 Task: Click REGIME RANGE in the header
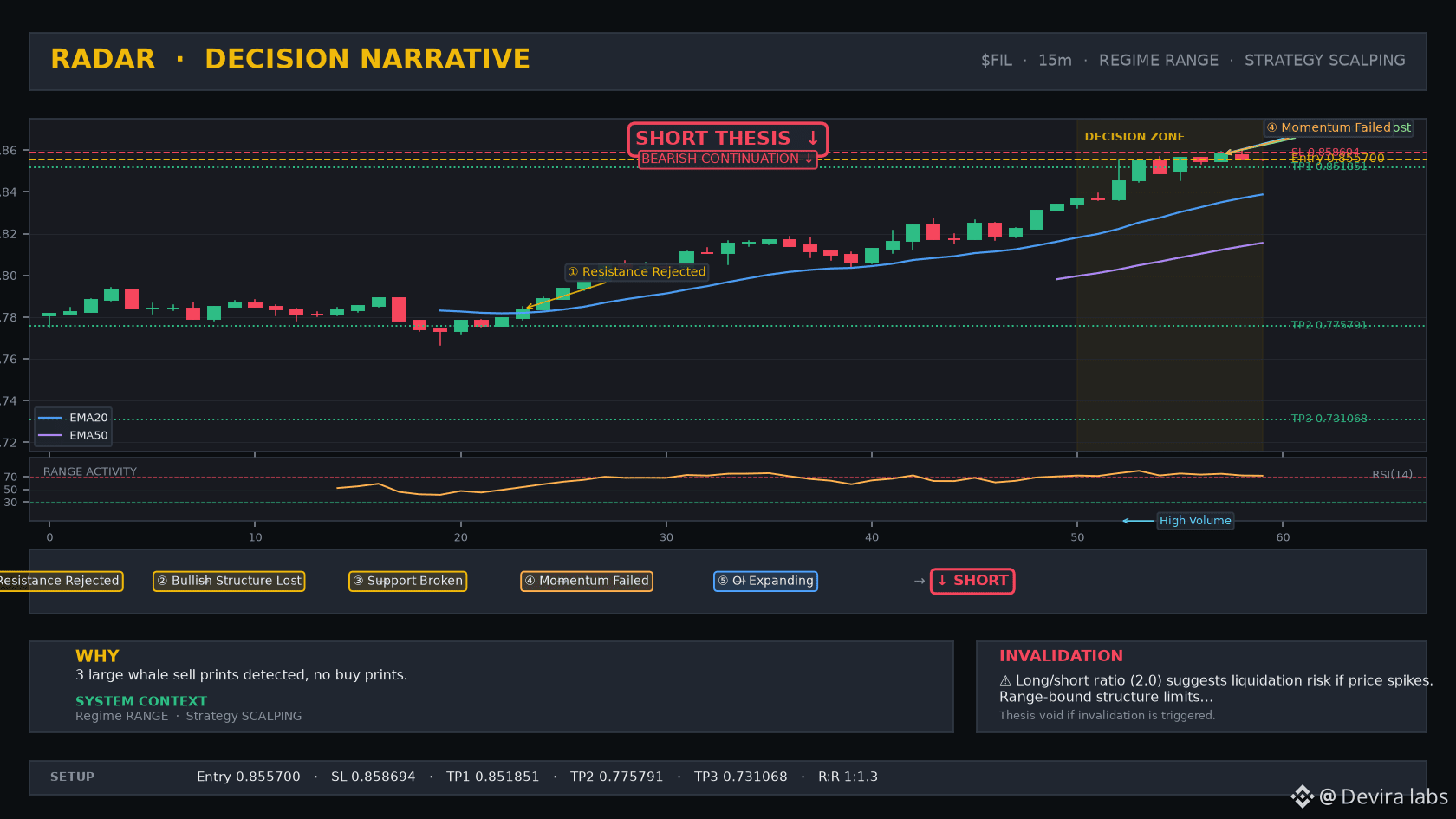[1159, 61]
